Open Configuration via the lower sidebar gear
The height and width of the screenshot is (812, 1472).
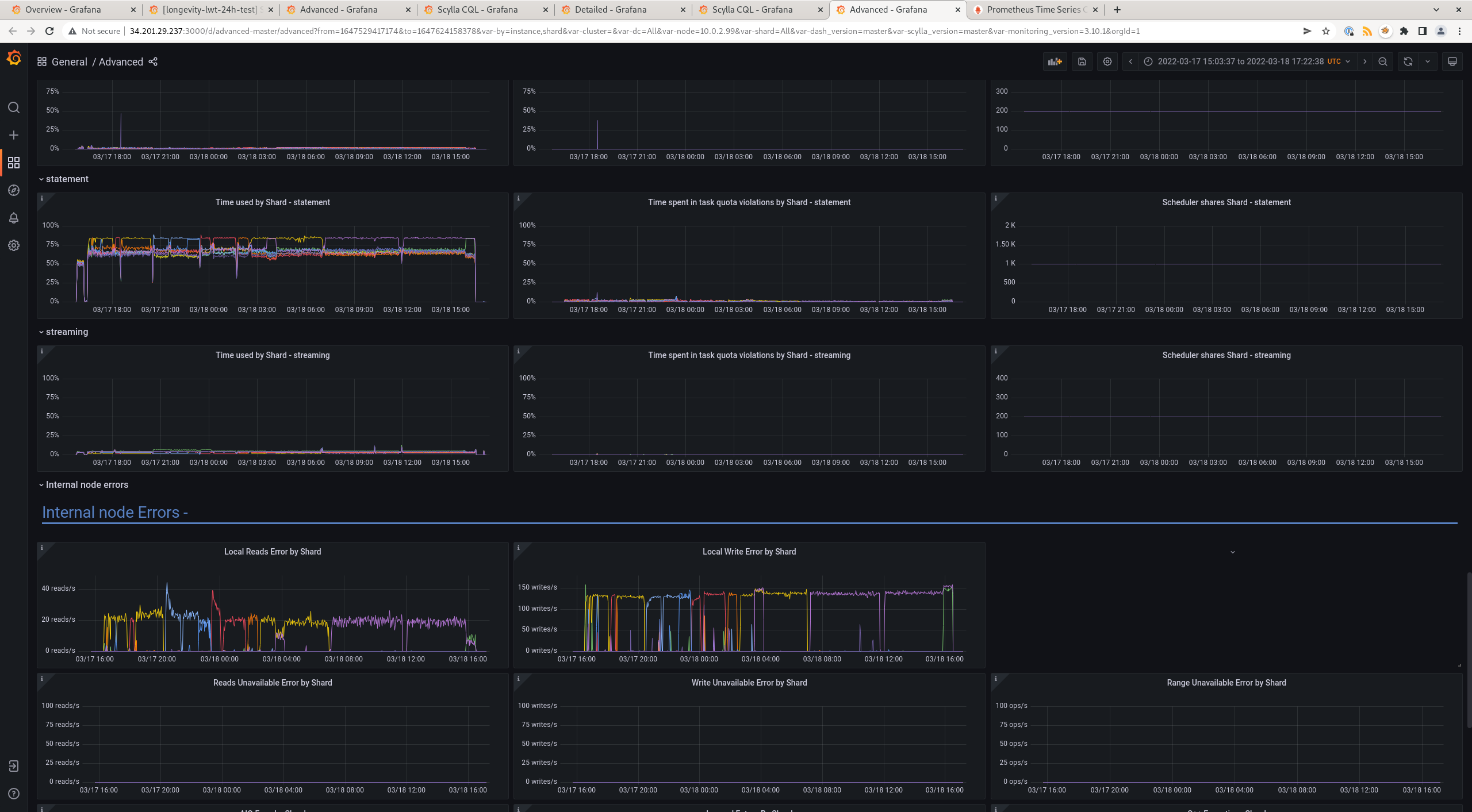pyautogui.click(x=14, y=245)
